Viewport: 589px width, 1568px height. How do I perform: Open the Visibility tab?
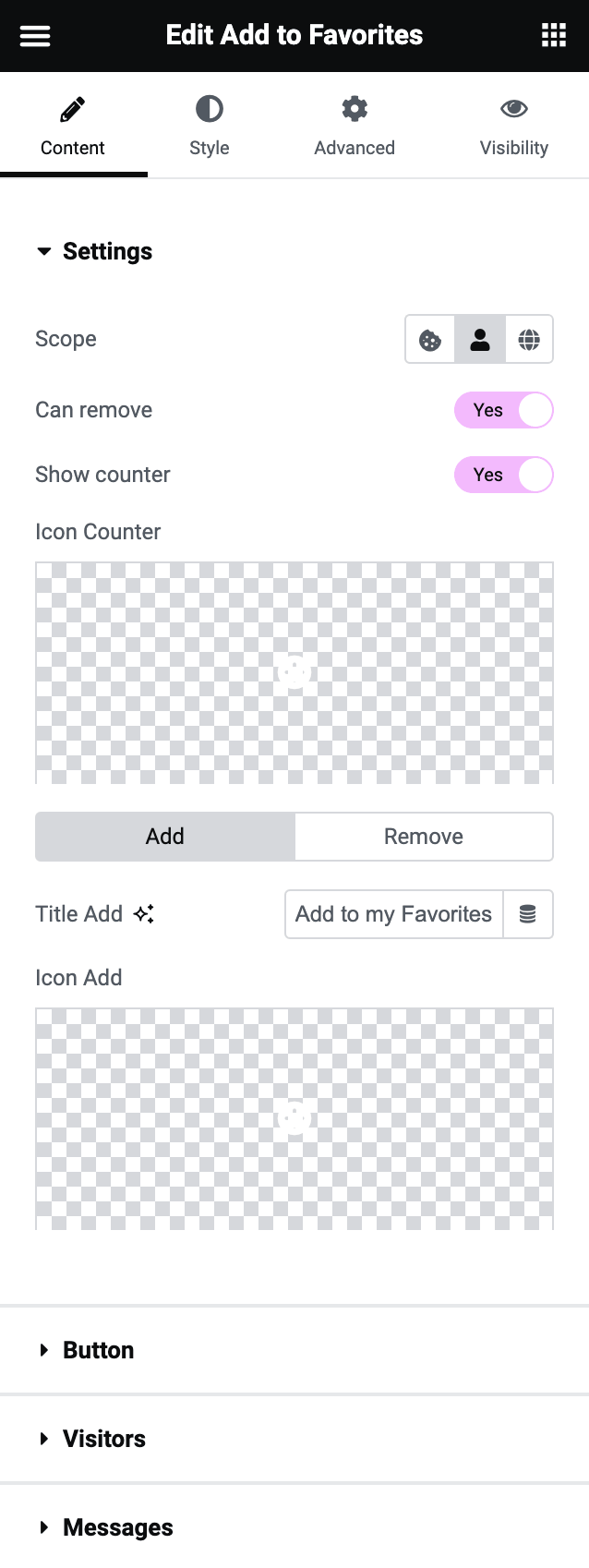point(514,125)
